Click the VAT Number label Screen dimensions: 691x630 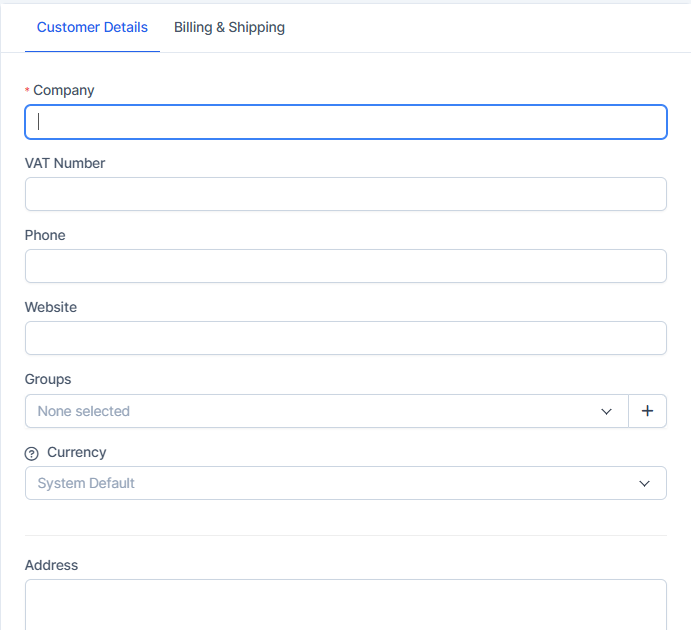[65, 163]
